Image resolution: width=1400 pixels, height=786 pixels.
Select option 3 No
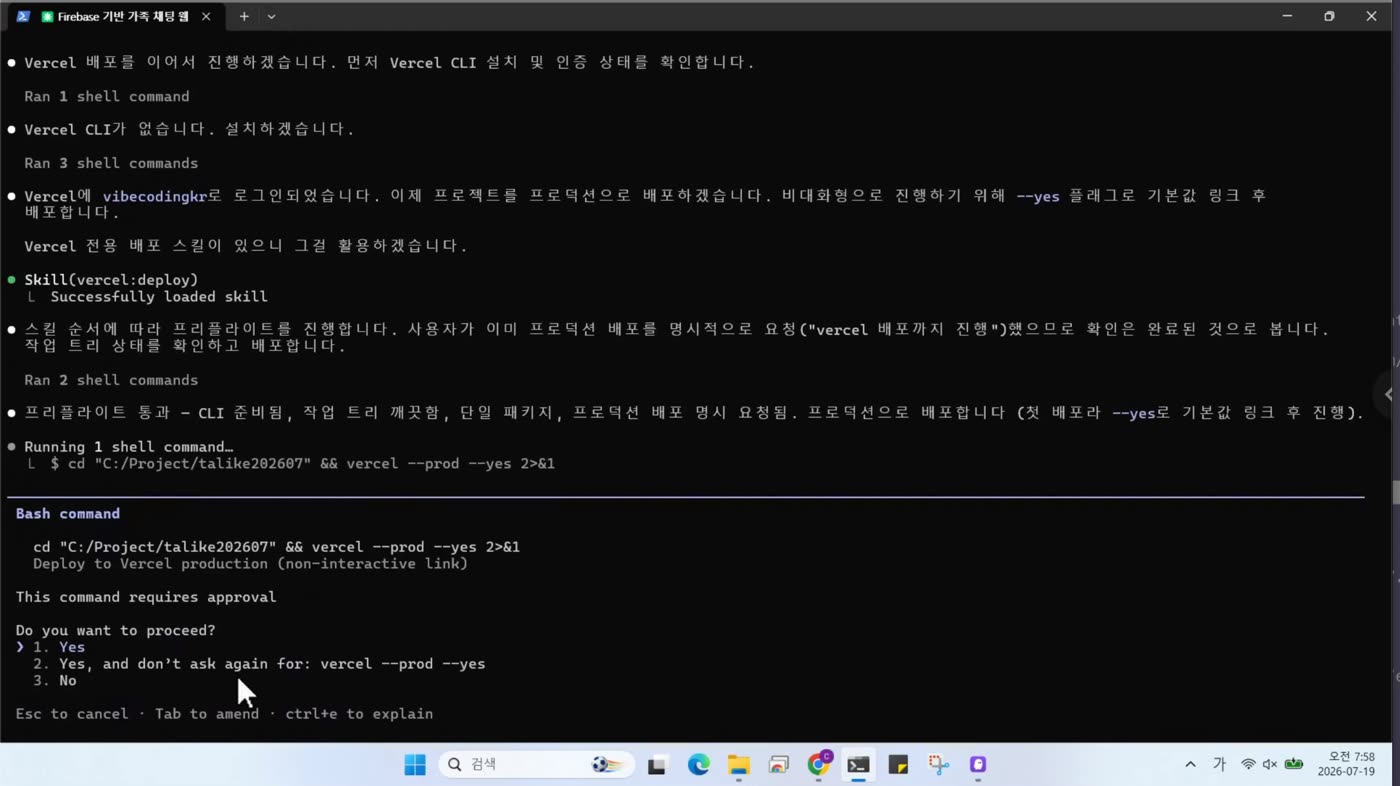(x=55, y=681)
